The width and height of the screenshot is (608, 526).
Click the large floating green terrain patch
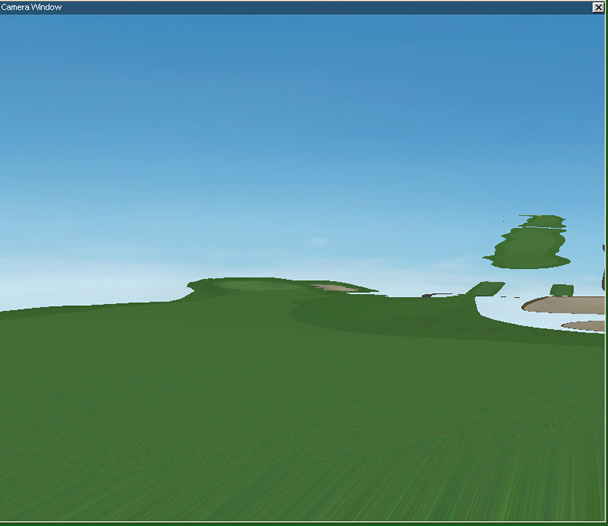530,245
